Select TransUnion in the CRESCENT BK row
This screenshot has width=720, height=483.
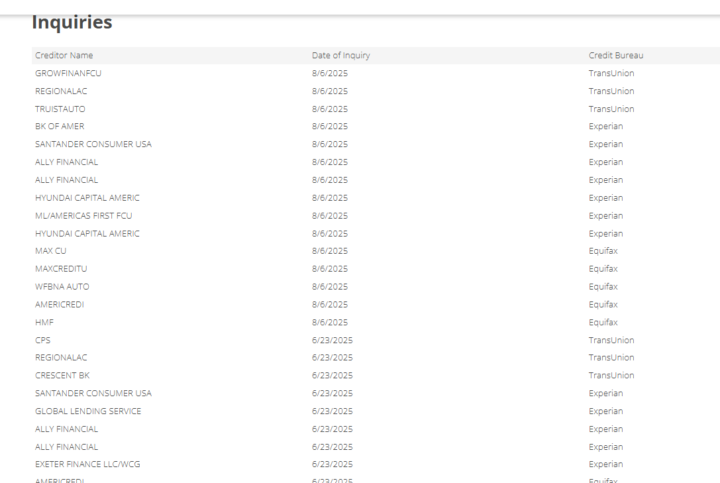click(x=611, y=376)
